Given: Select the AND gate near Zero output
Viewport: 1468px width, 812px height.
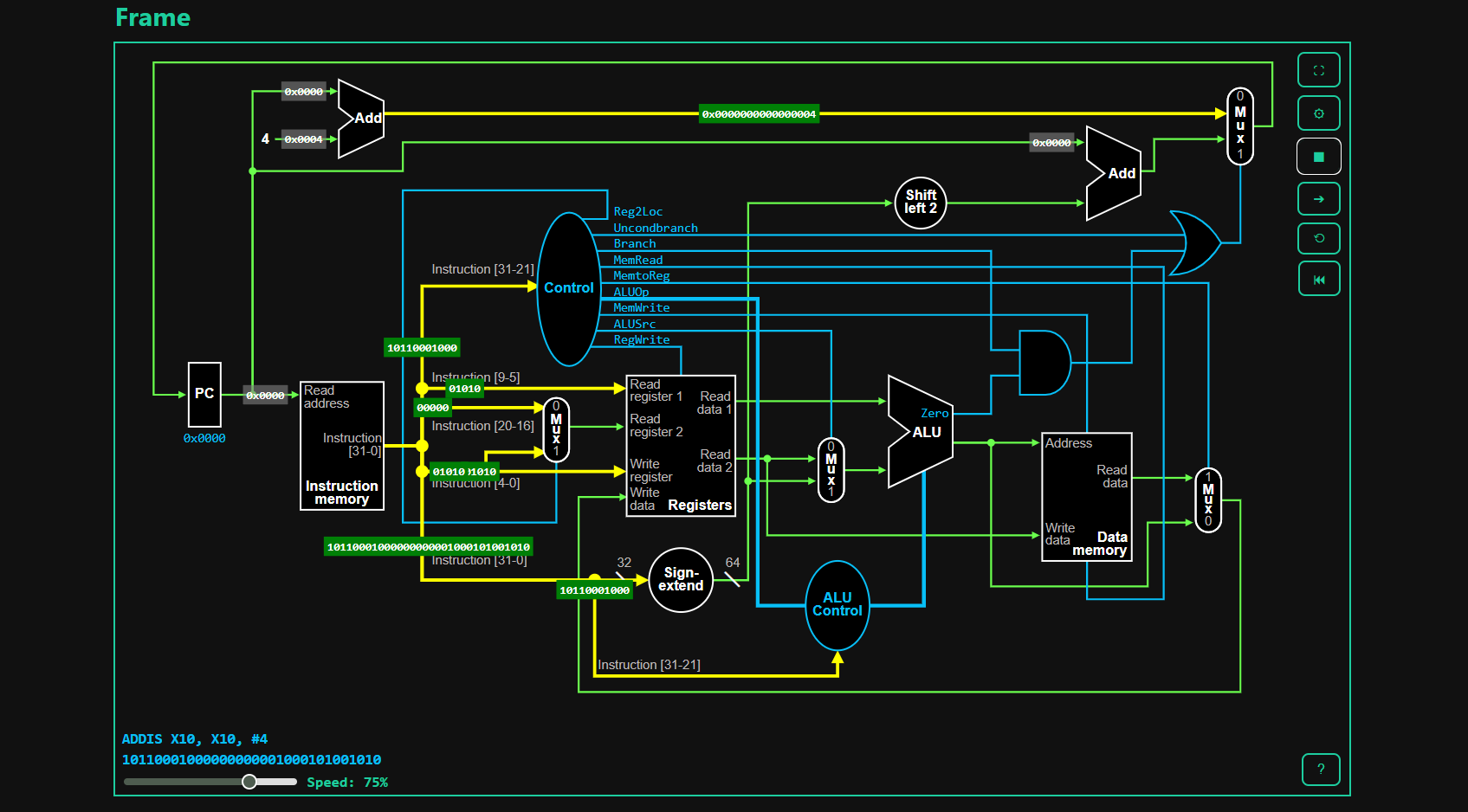Looking at the screenshot, I should point(1044,363).
